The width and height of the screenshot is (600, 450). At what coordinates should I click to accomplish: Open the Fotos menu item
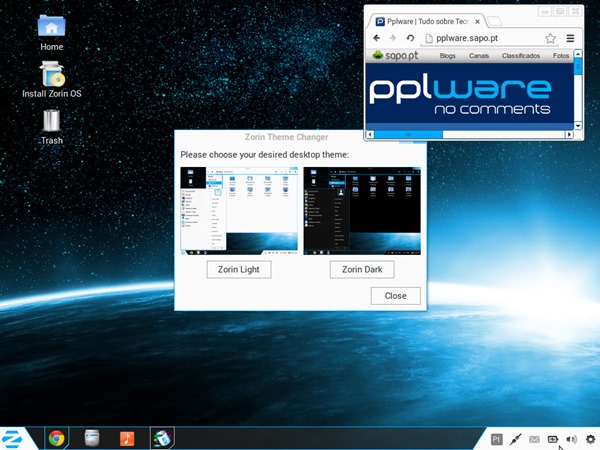[x=561, y=56]
